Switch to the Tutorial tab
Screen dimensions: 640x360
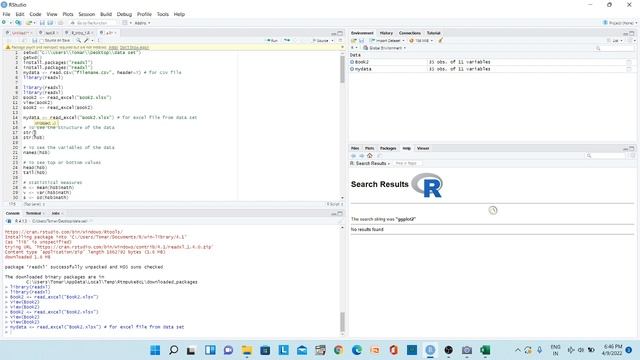pos(433,33)
